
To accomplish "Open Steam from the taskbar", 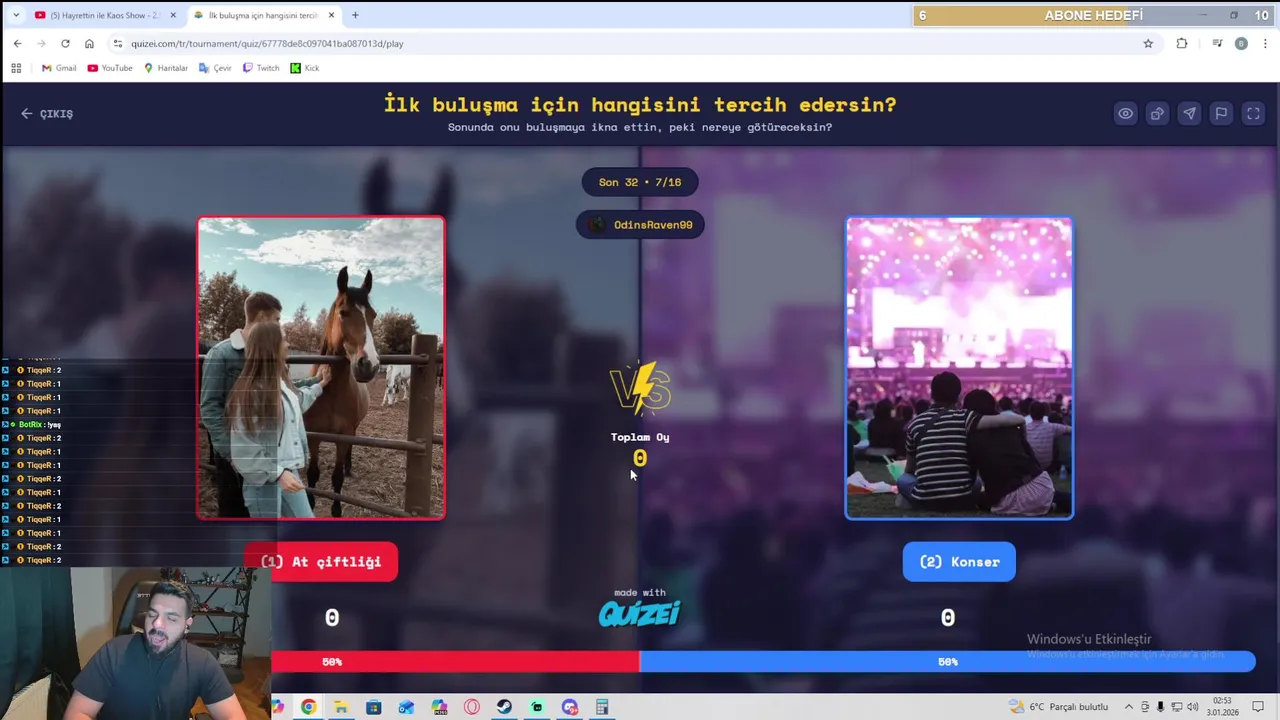I will tap(504, 707).
